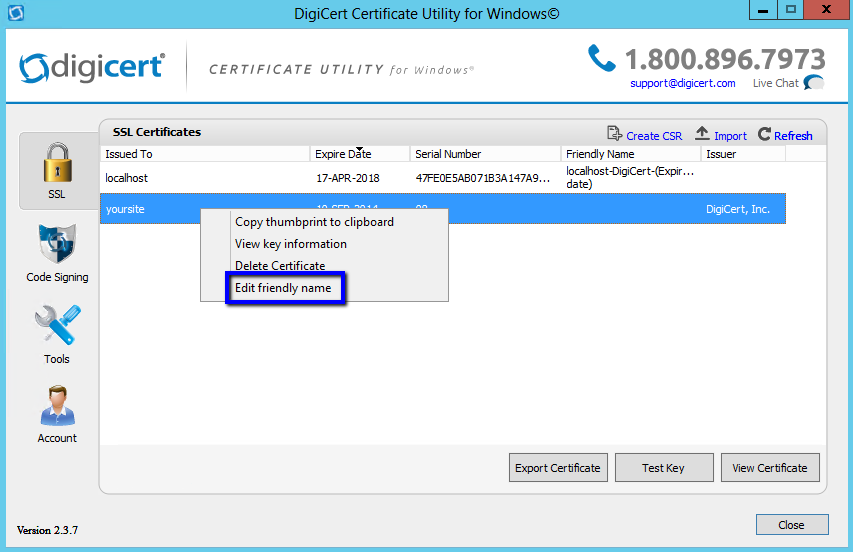
Task: Choose Delete Certificate from context menu
Action: pyautogui.click(x=280, y=266)
